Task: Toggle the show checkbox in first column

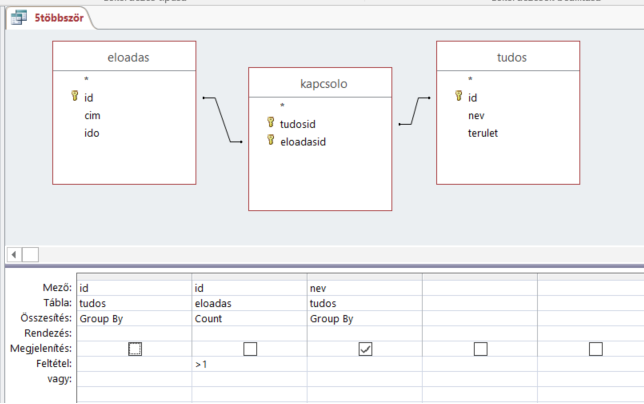Action: pyautogui.click(x=135, y=349)
